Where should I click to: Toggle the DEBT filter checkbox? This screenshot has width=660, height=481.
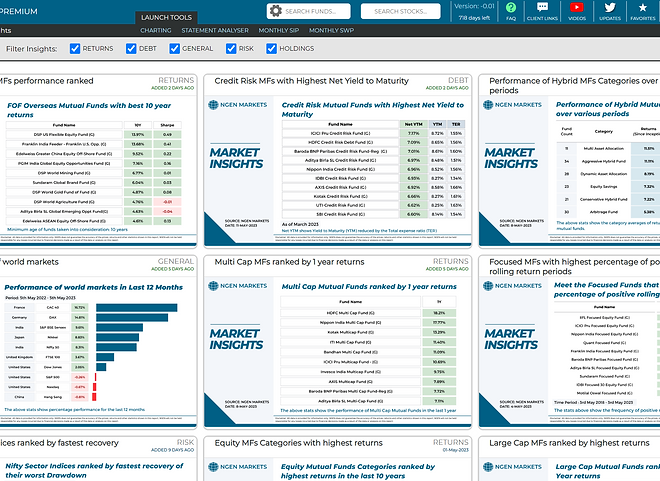131,49
